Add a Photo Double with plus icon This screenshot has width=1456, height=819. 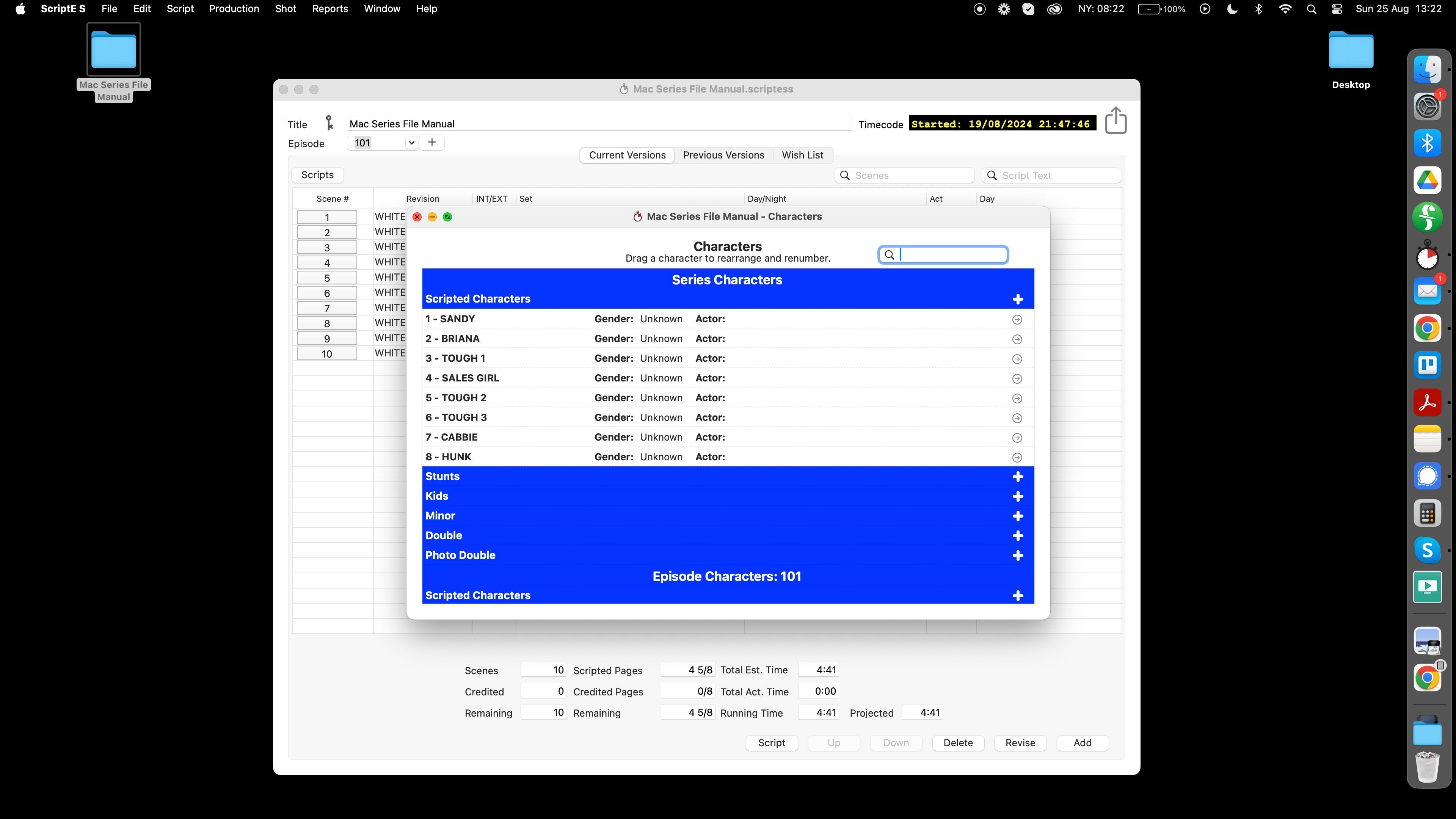(1017, 556)
